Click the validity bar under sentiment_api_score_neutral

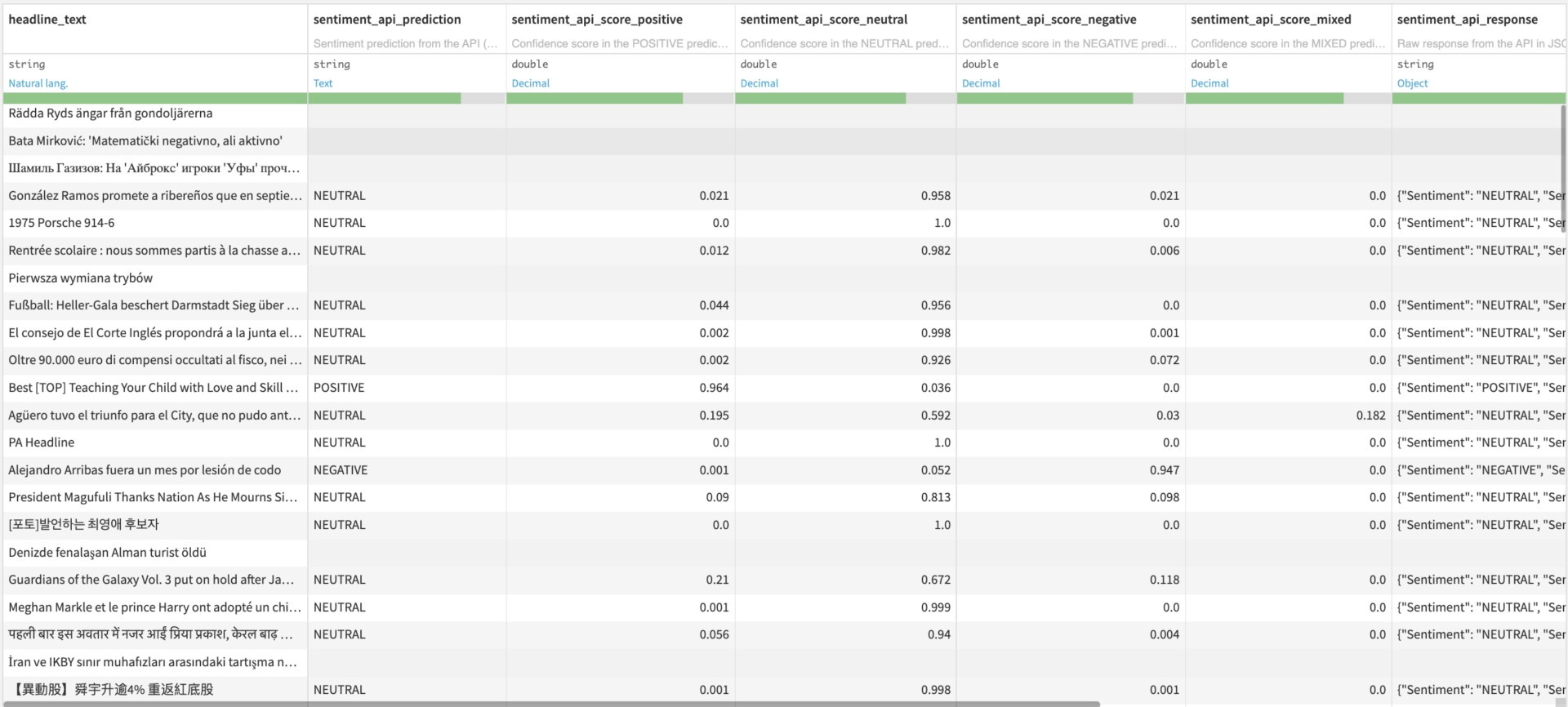(x=820, y=99)
